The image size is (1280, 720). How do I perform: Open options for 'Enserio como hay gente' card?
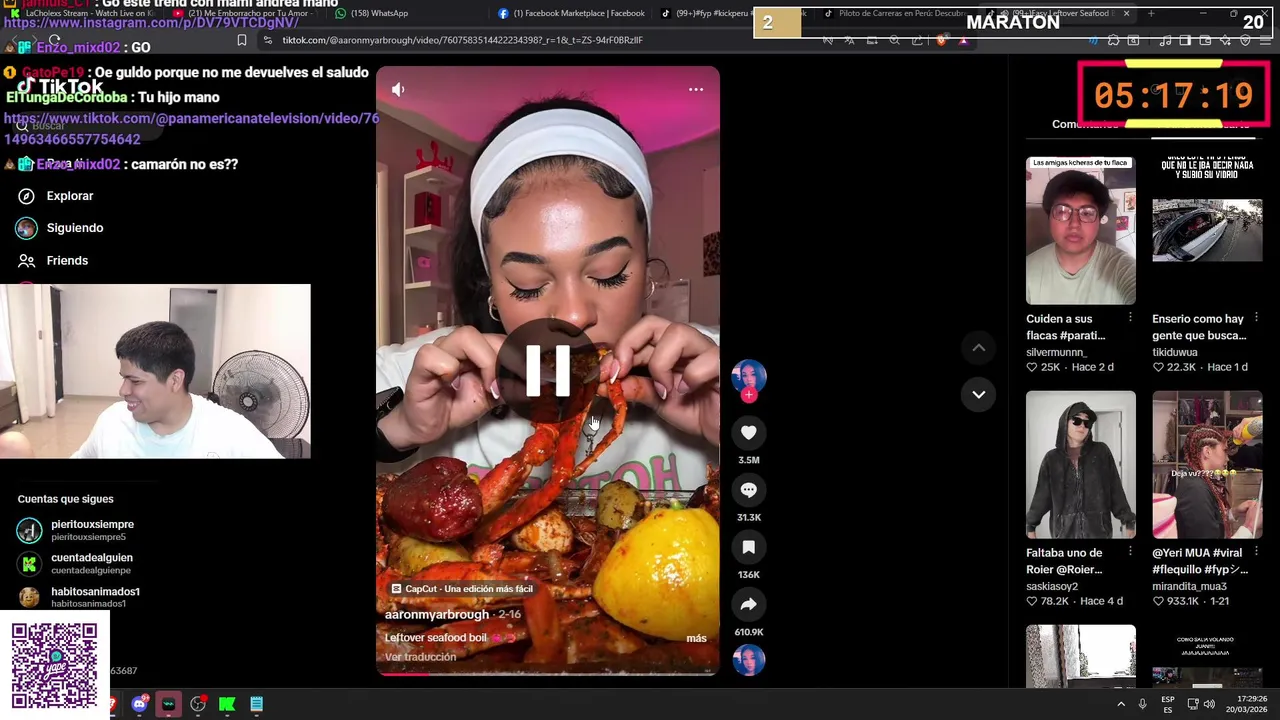click(1256, 318)
